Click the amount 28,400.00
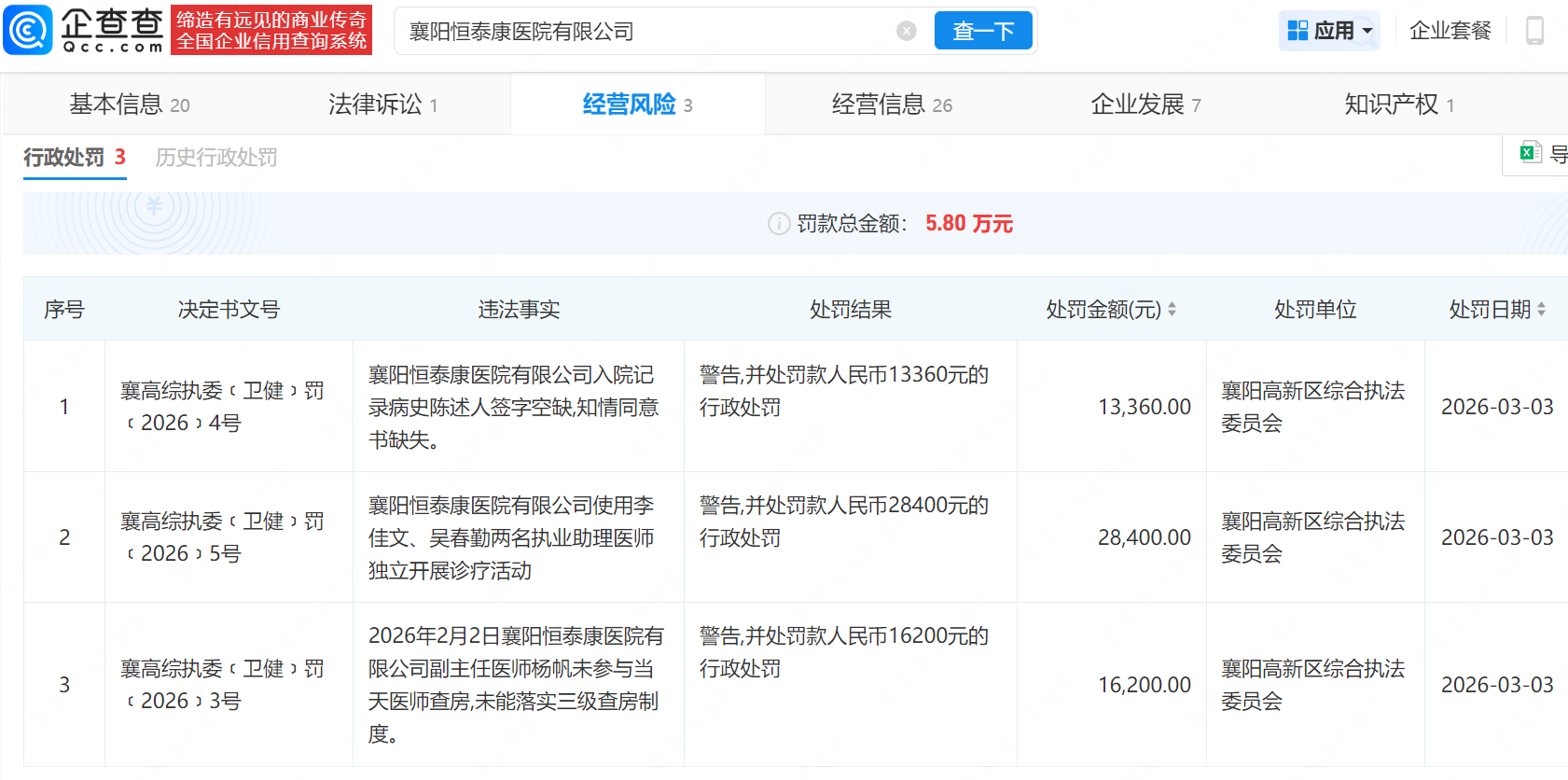This screenshot has height=780, width=1568. tap(1145, 537)
